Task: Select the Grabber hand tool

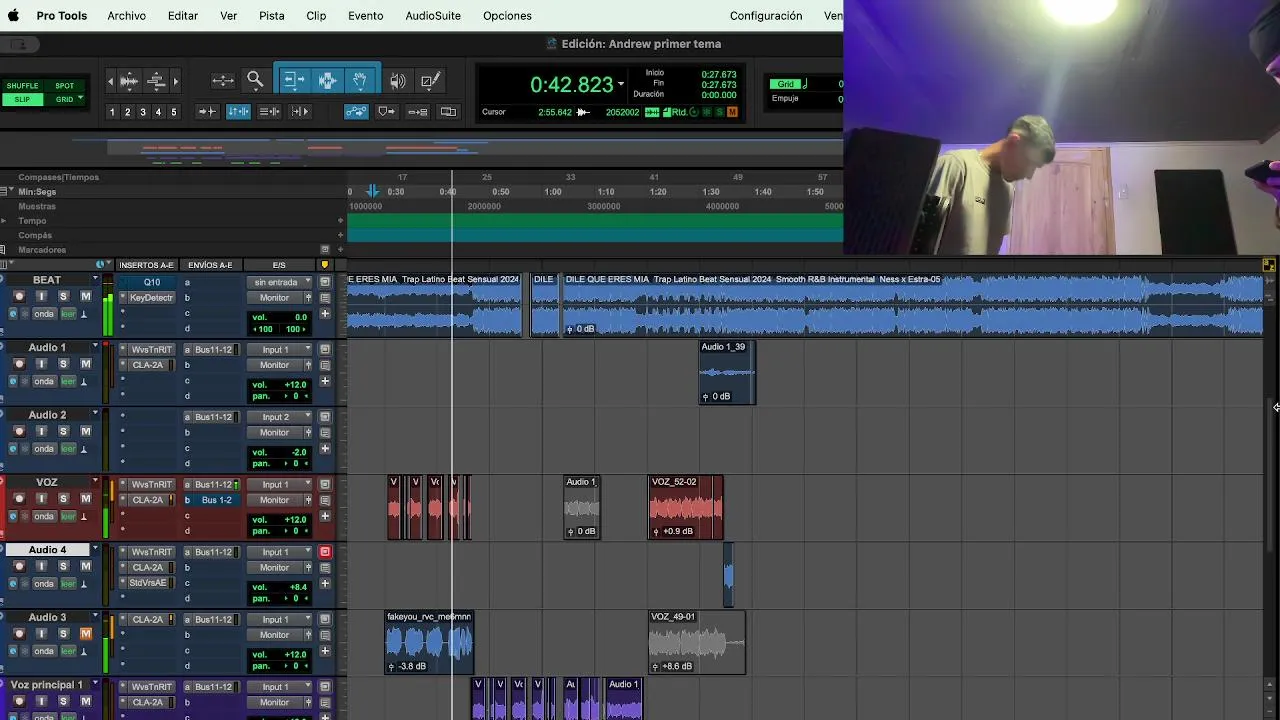Action: tap(360, 81)
